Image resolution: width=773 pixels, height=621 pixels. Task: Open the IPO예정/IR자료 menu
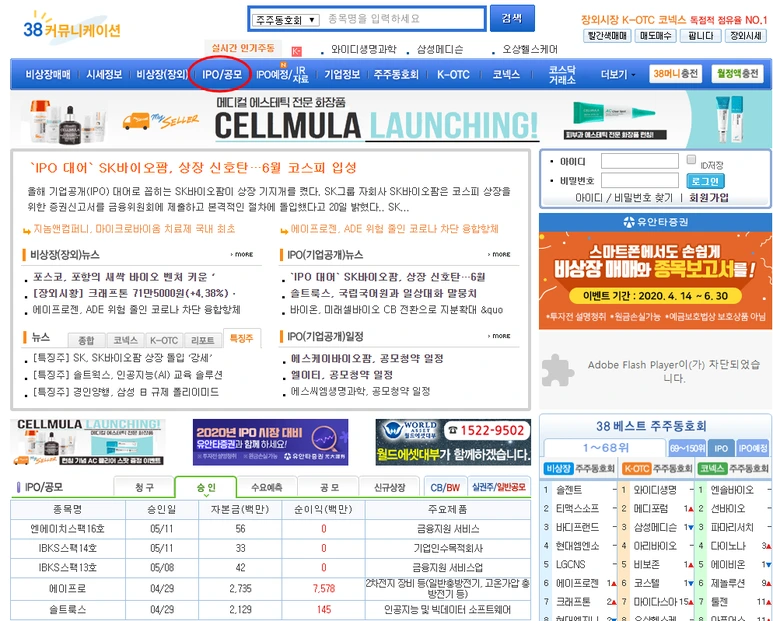[x=282, y=74]
